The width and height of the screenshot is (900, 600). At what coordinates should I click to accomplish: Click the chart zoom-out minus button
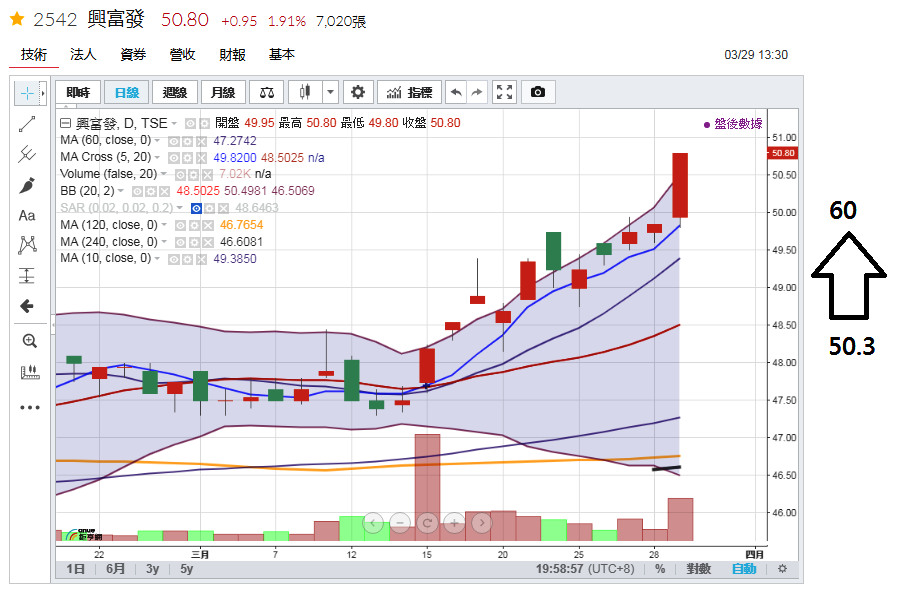pyautogui.click(x=400, y=522)
